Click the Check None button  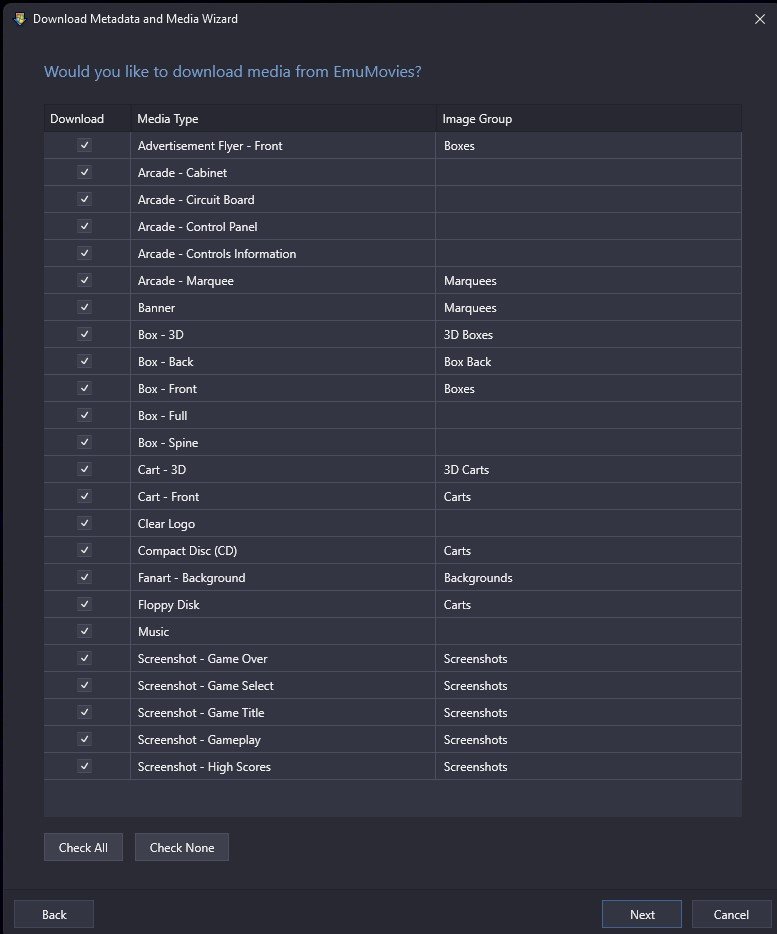[x=182, y=847]
